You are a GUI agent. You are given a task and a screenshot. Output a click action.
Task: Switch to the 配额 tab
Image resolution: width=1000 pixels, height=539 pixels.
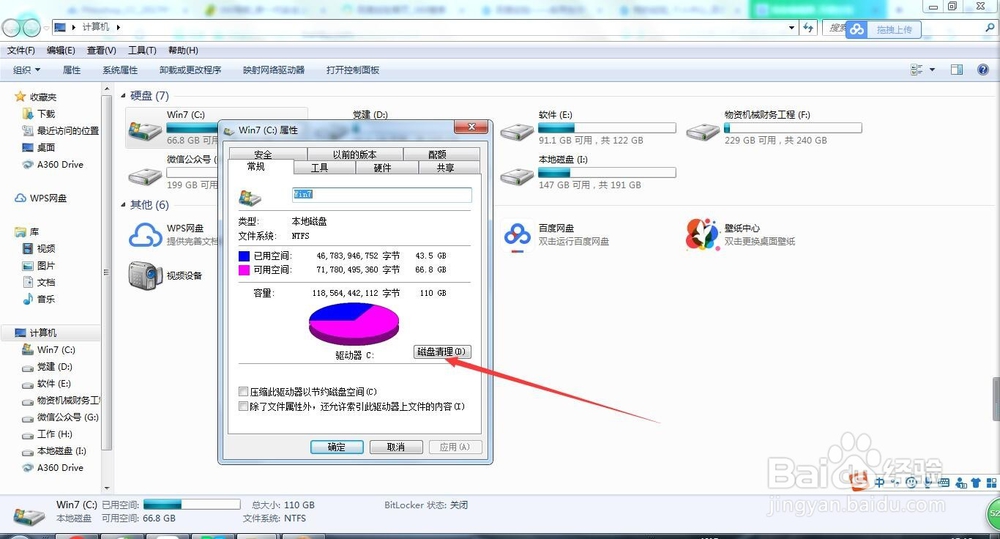(x=441, y=154)
